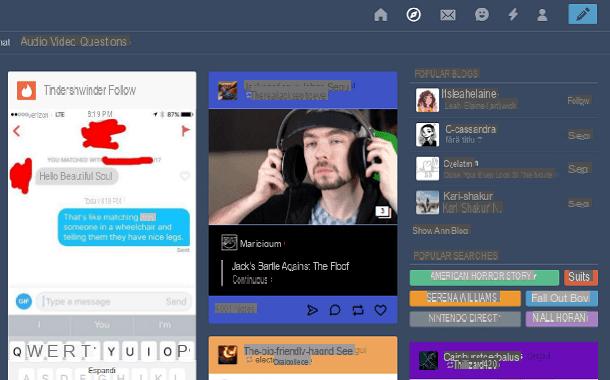Open the headphones man photo

tap(303, 167)
